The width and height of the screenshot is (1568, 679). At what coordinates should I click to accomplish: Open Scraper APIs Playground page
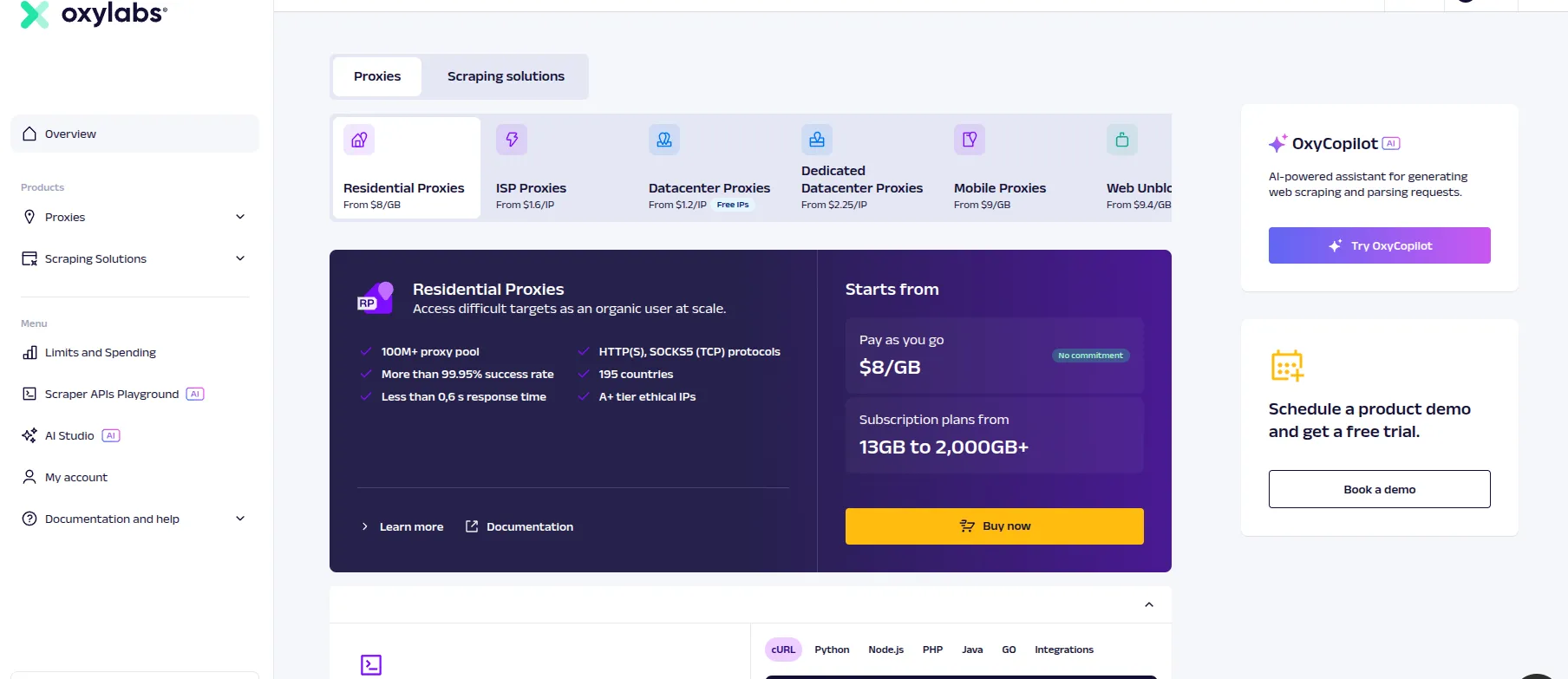(112, 394)
